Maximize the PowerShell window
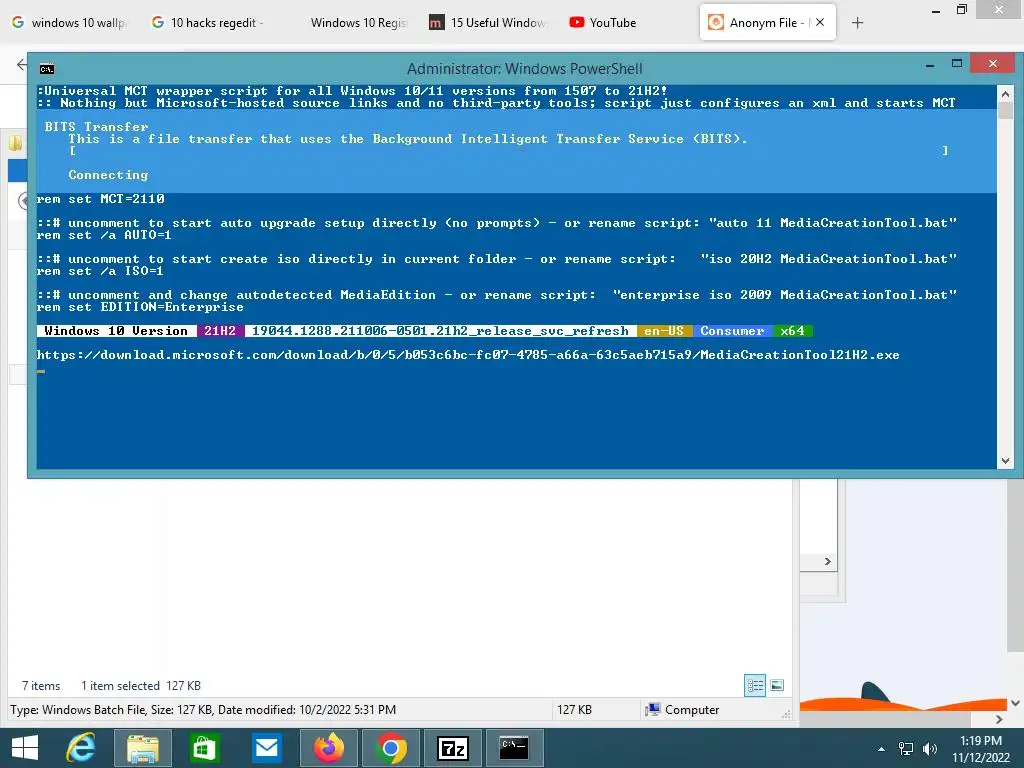The image size is (1024, 768). [x=957, y=63]
